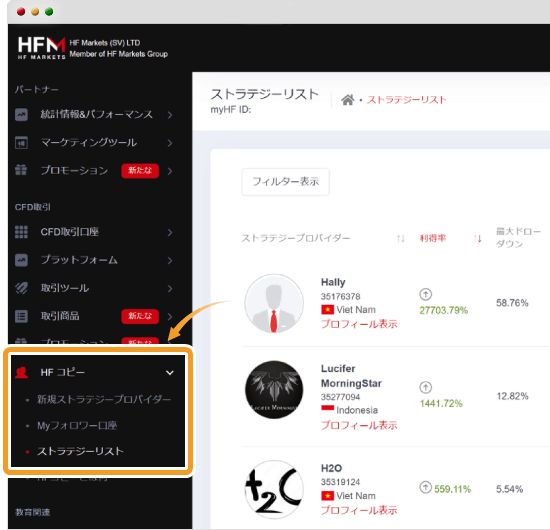Expand the 取引ツール chevron
The height and width of the screenshot is (530, 550).
click(x=170, y=289)
